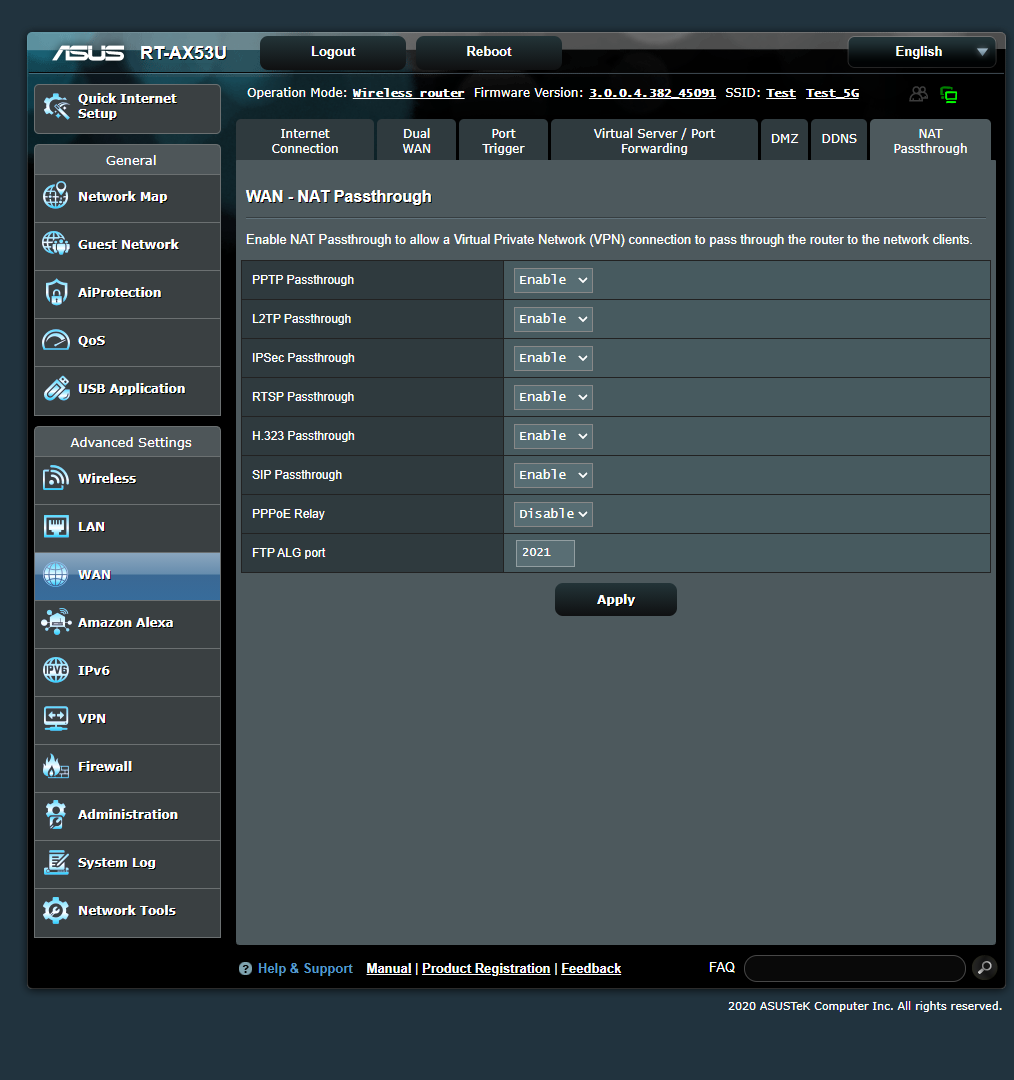Open the Firewall menu item
The height and width of the screenshot is (1080, 1014).
(127, 768)
